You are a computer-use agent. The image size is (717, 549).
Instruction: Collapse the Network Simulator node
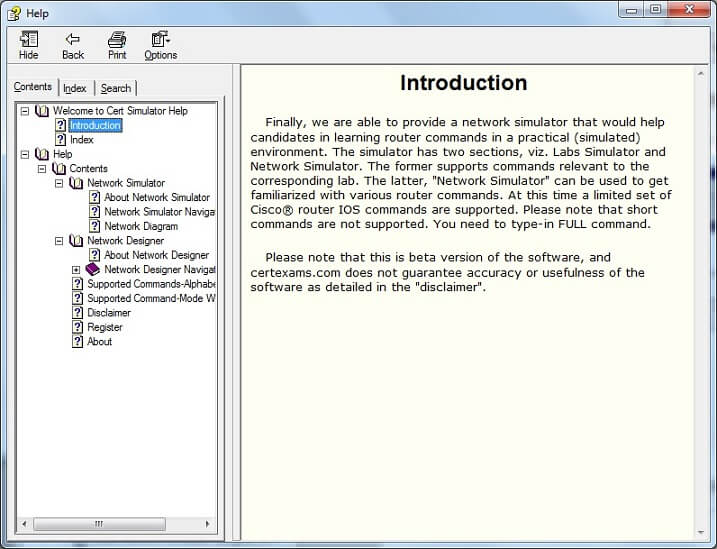tap(59, 183)
